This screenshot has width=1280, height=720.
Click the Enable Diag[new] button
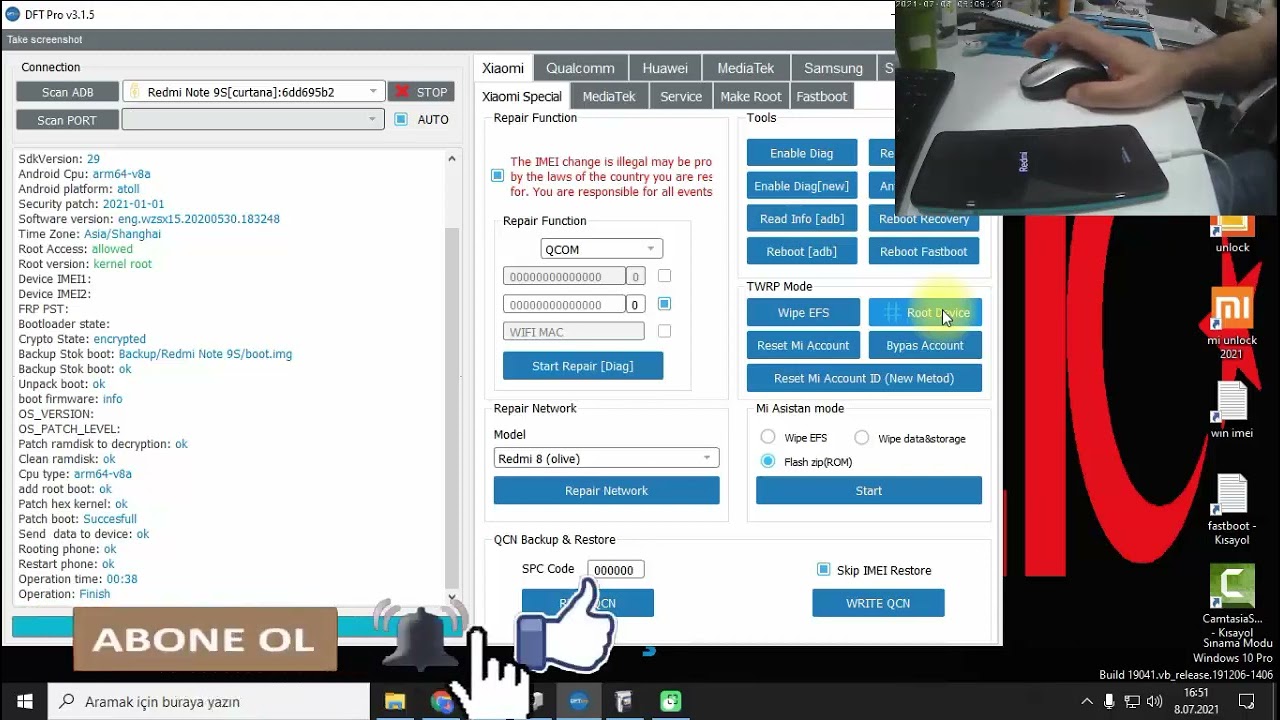(802, 186)
